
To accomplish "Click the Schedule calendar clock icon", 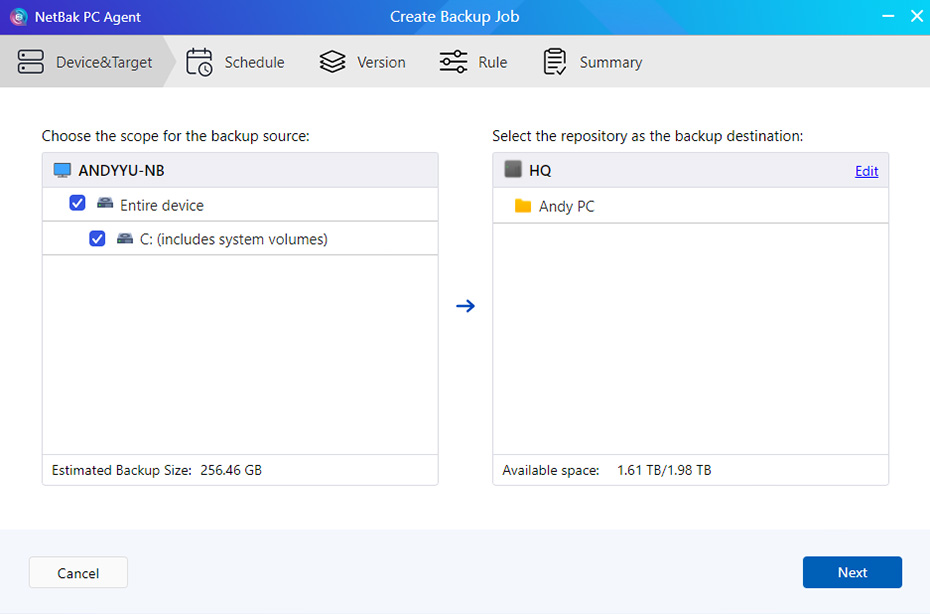I will tap(200, 62).
